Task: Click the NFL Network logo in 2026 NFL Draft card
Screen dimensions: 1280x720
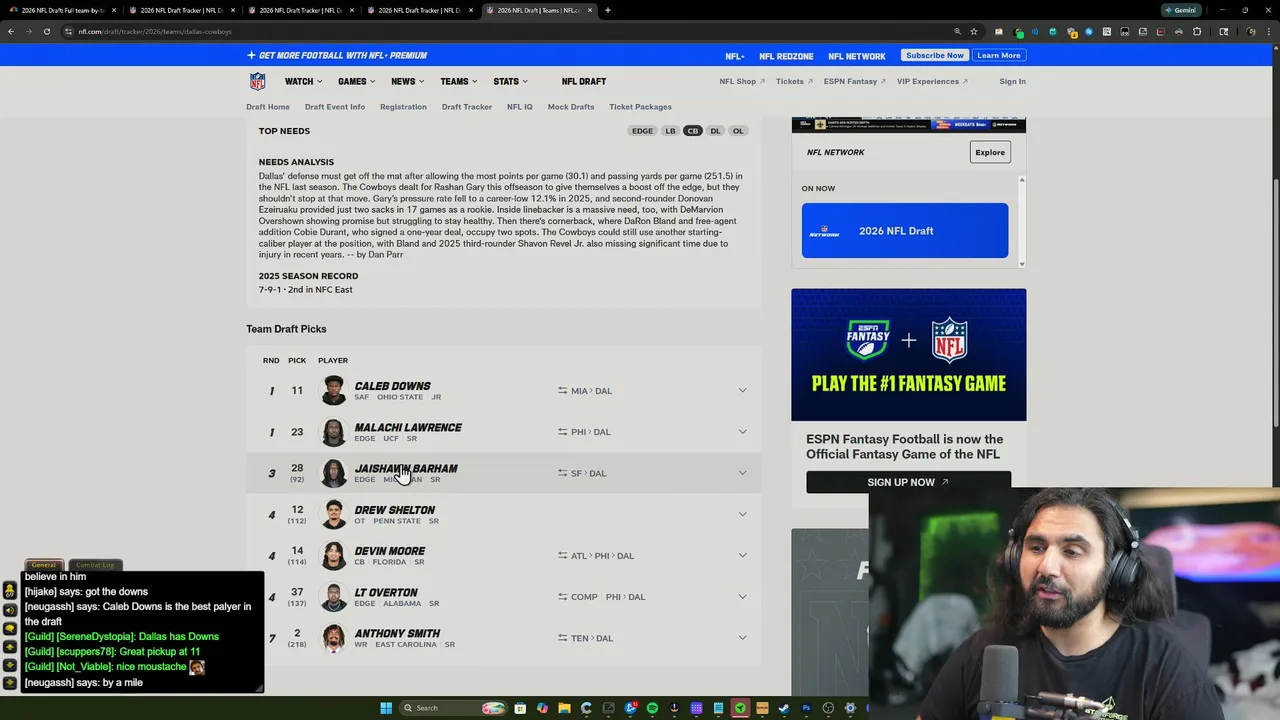Action: tap(825, 231)
